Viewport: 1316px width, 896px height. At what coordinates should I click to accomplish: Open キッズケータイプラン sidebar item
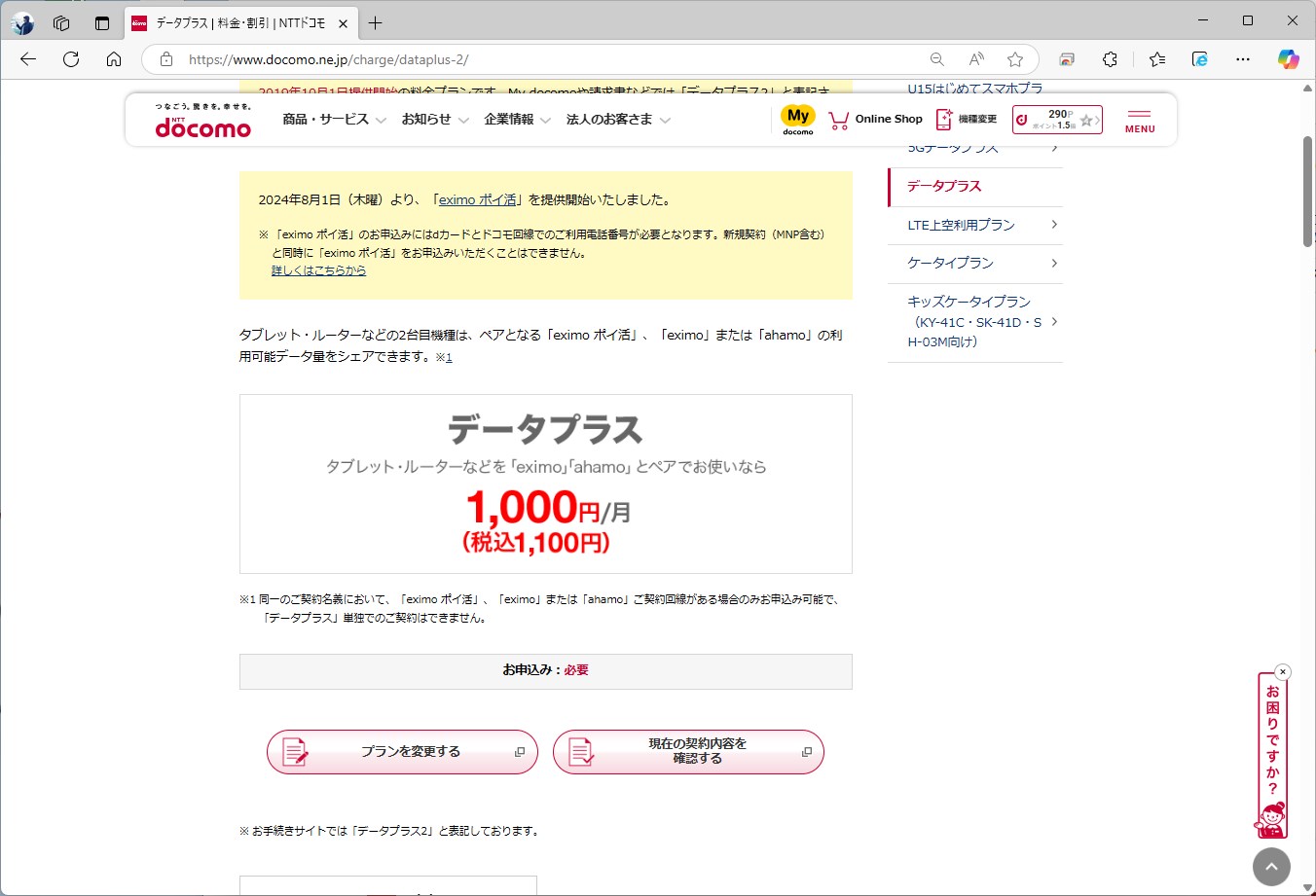975,322
